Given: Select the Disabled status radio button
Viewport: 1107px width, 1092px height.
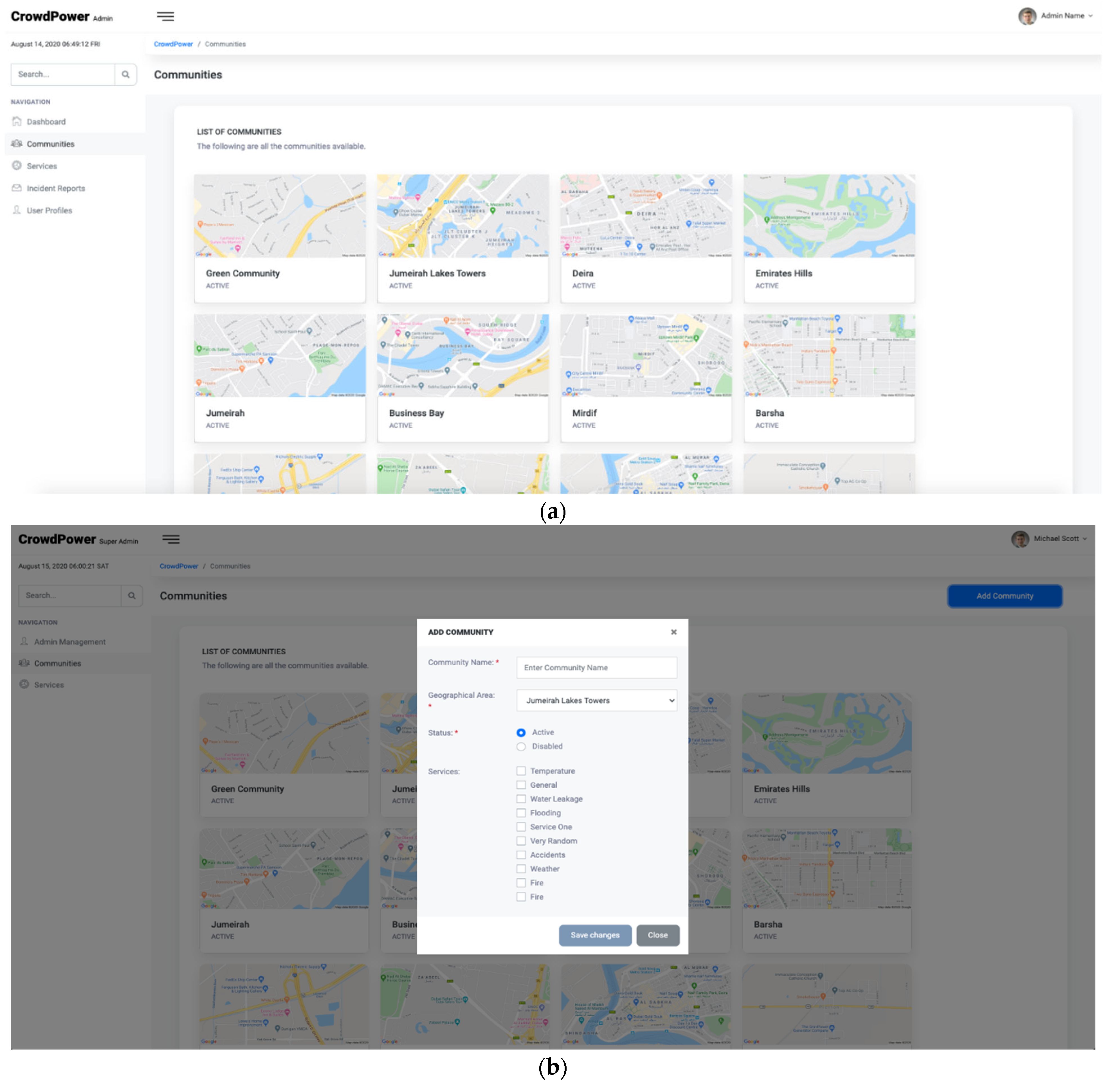Looking at the screenshot, I should [521, 747].
